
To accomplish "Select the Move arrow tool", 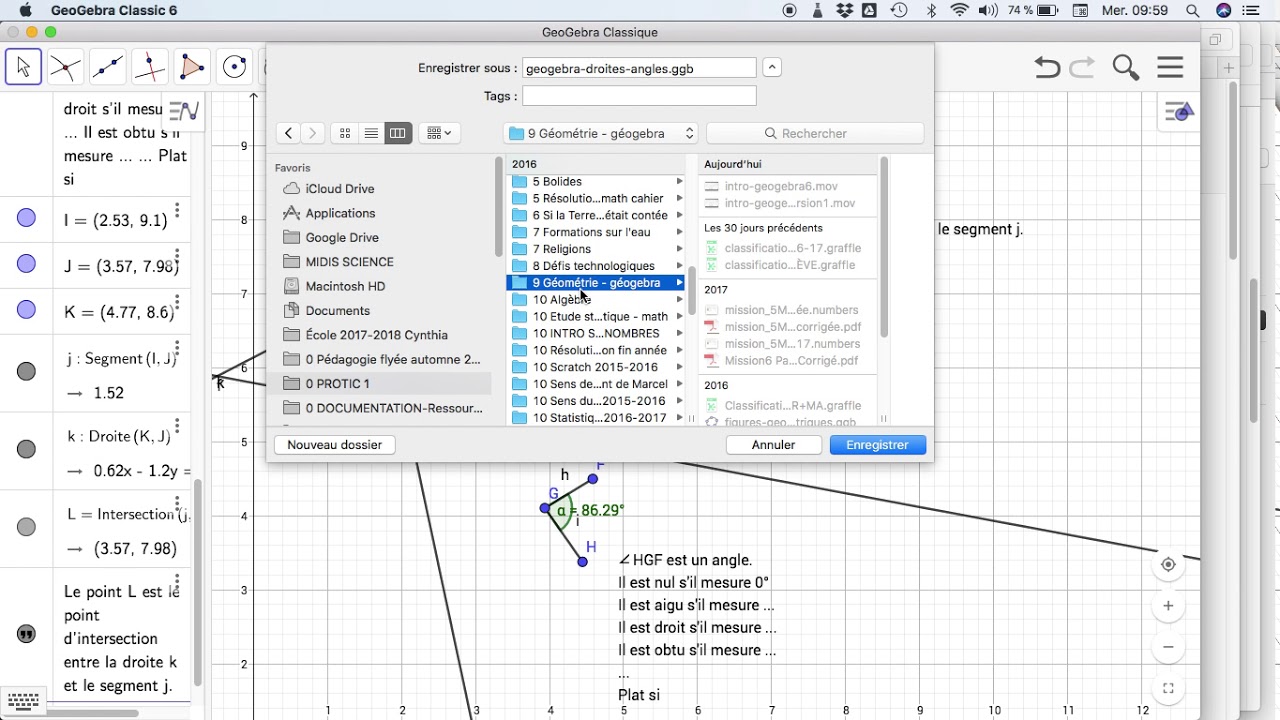I will click(x=23, y=68).
